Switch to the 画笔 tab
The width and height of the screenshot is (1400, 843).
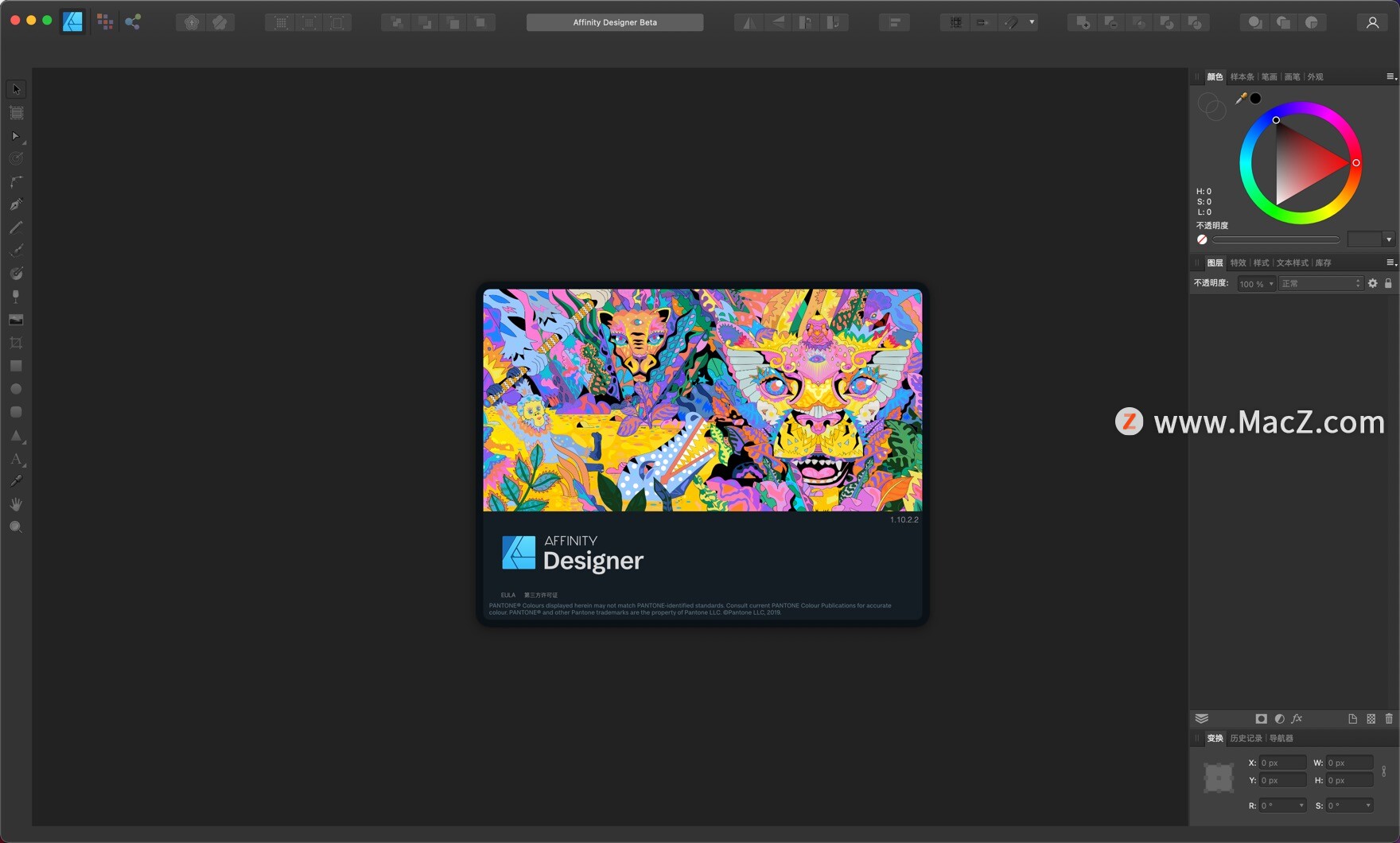[x=1292, y=77]
